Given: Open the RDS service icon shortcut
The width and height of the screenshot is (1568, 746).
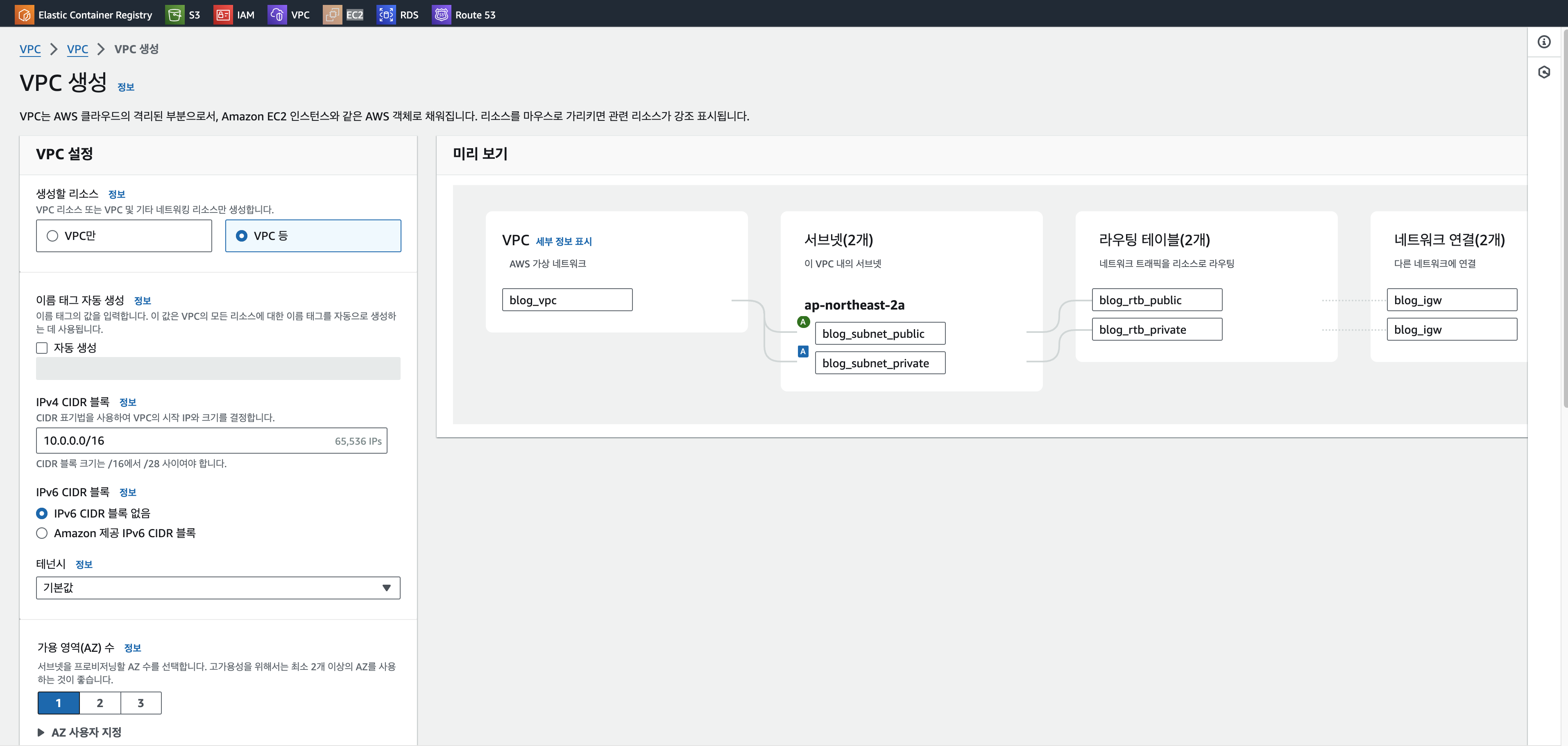Looking at the screenshot, I should (x=386, y=15).
